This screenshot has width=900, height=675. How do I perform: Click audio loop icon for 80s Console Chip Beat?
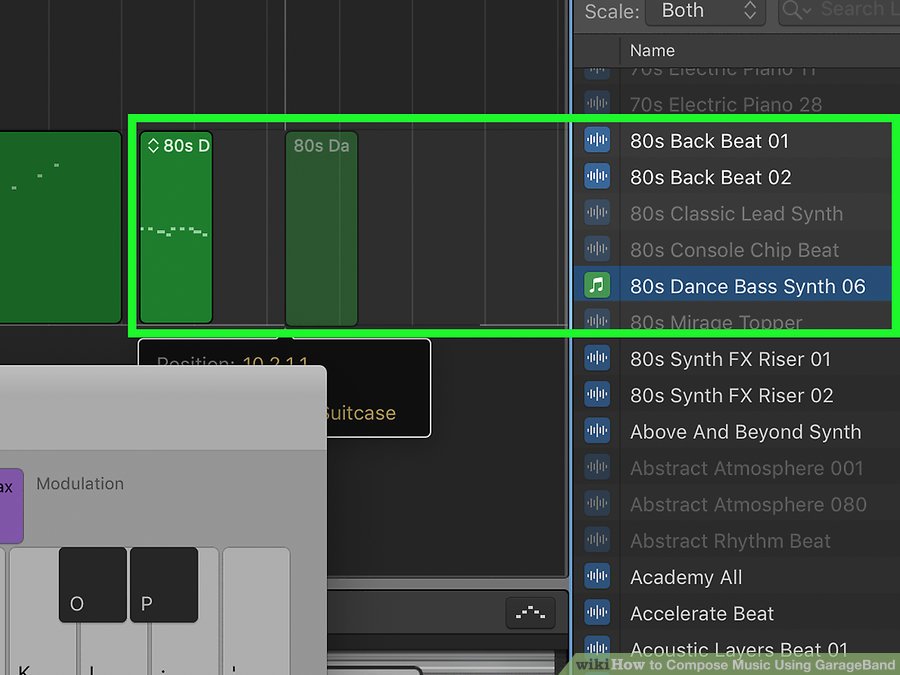coord(597,249)
